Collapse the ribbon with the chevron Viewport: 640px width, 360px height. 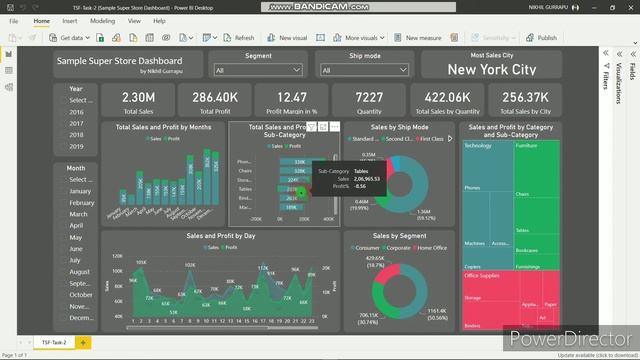[x=635, y=43]
